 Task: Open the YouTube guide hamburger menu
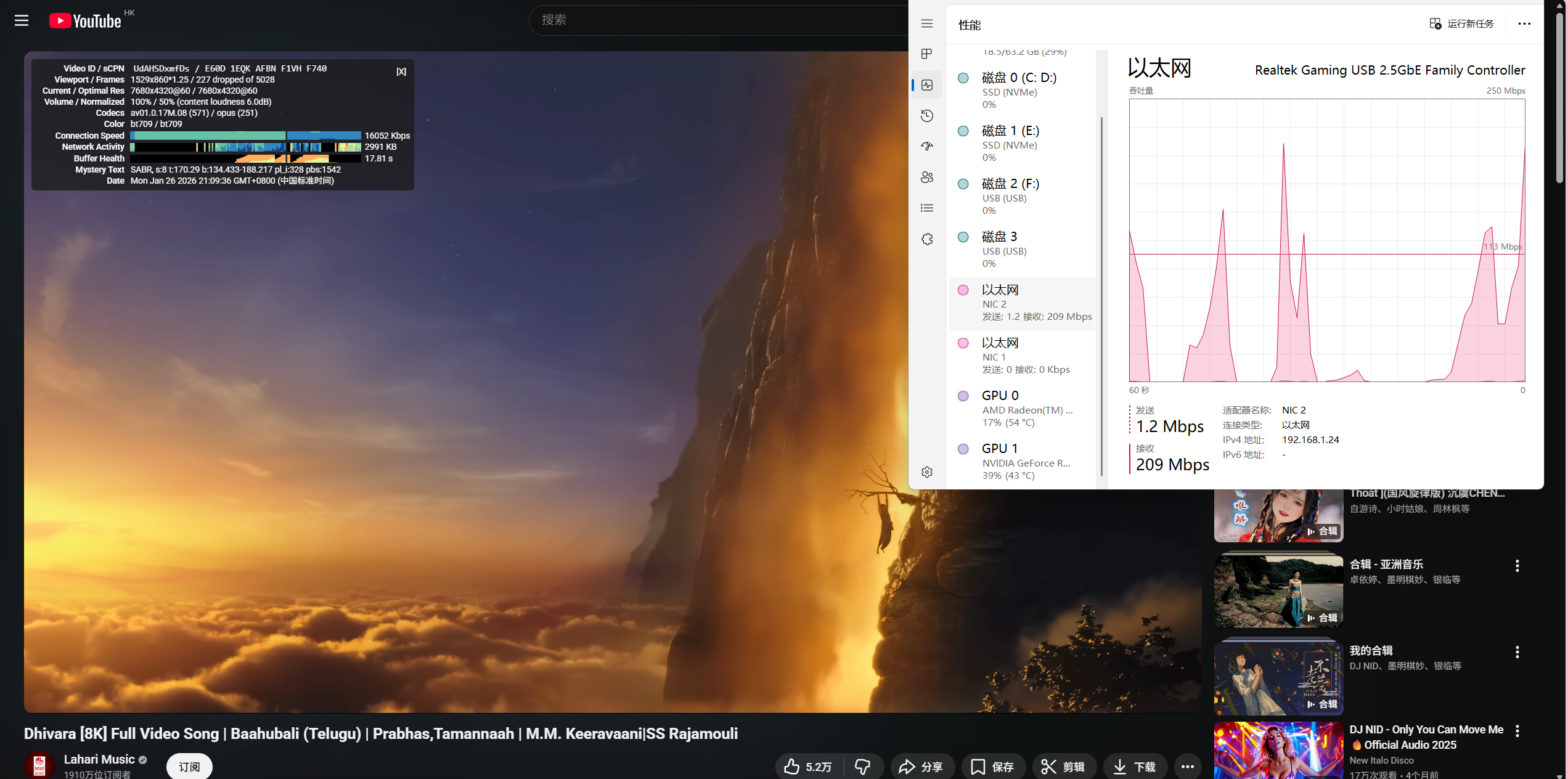[22, 20]
